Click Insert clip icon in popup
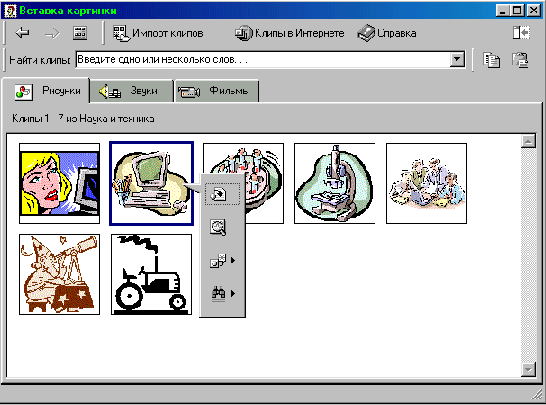This screenshot has height=405, width=546. 222,194
